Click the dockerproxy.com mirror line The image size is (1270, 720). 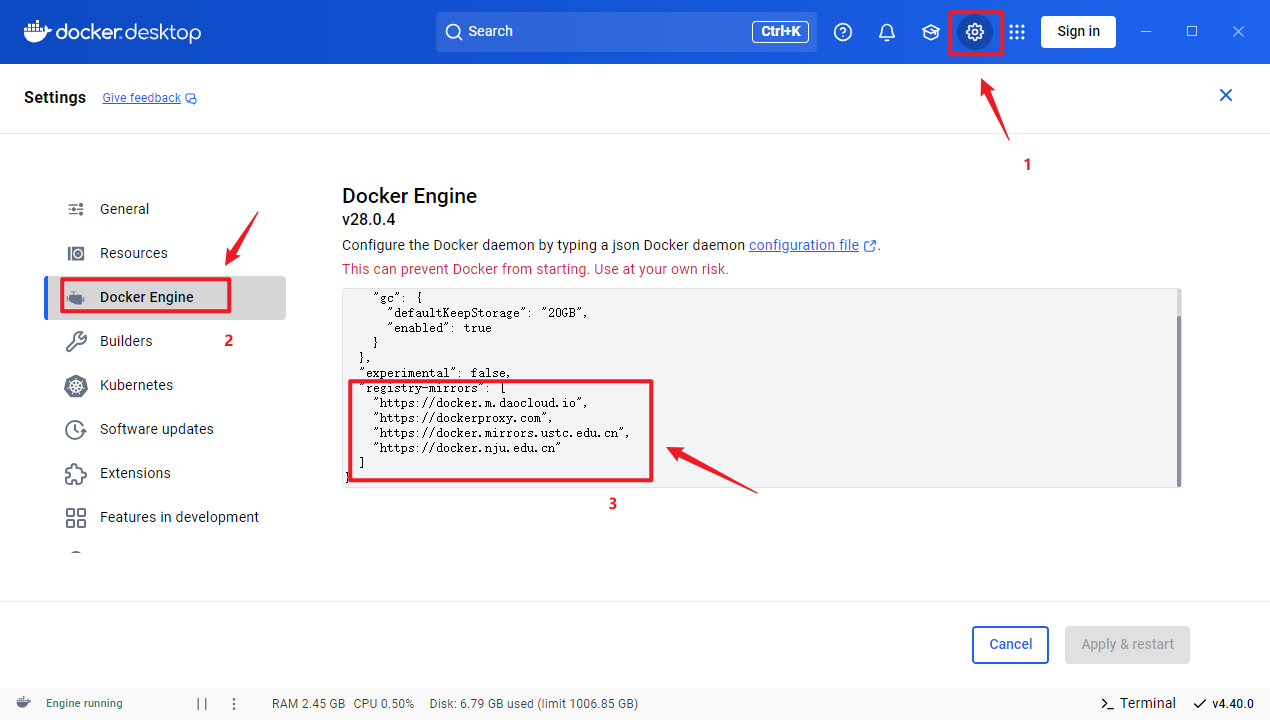click(x=462, y=418)
